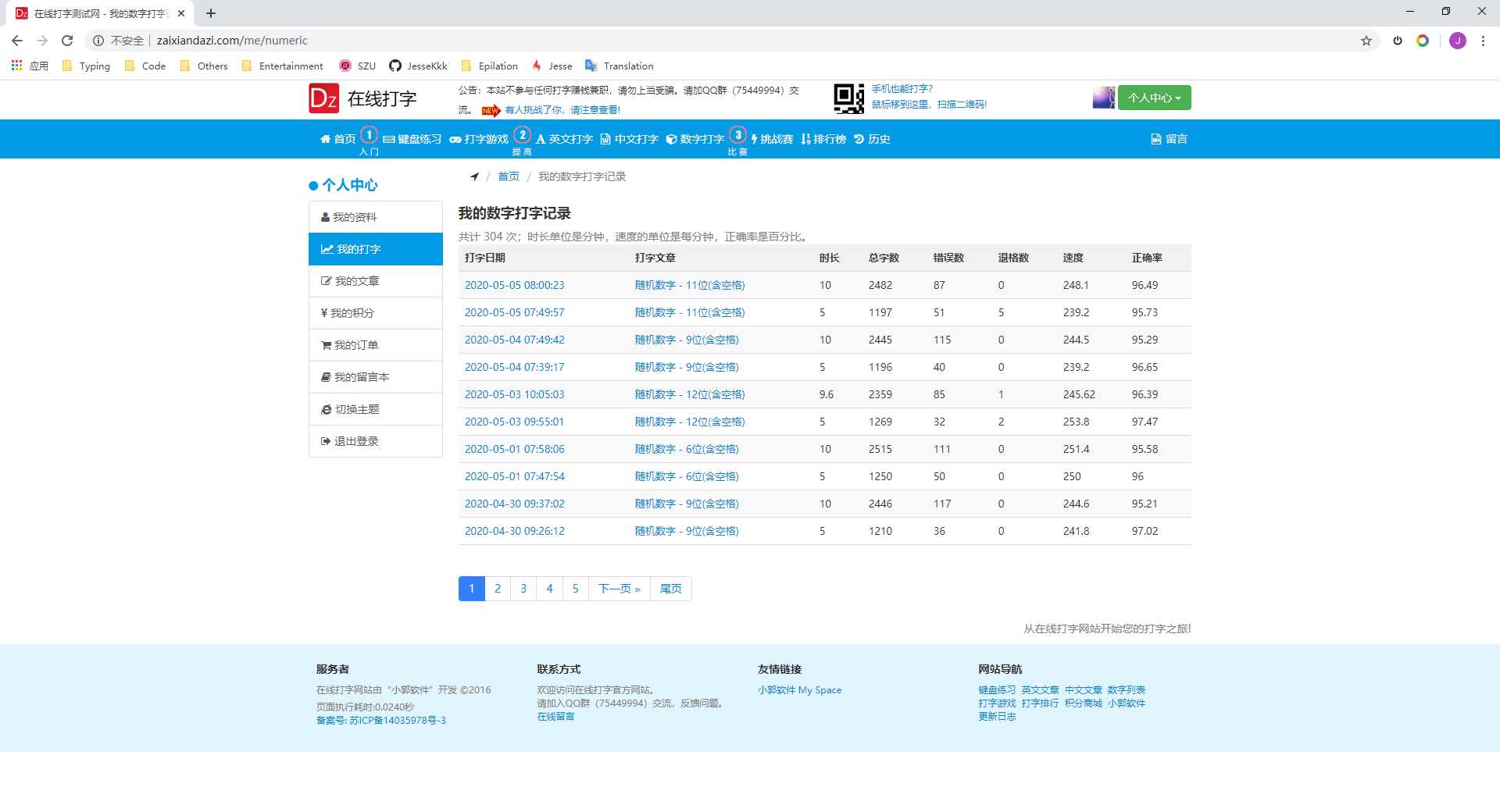1500x812 pixels.
Task: Open a new browser tab
Action: 211,13
